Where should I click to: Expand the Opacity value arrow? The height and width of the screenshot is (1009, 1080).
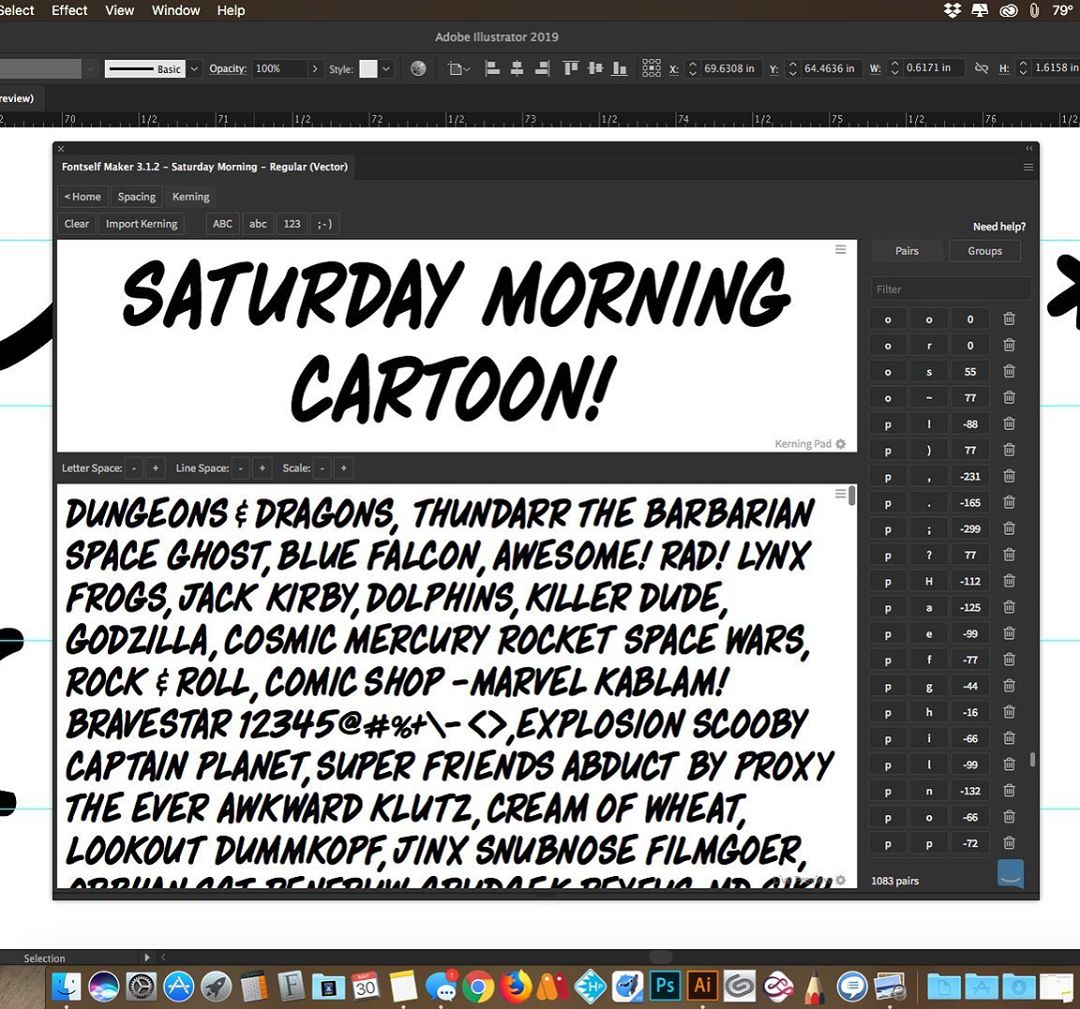315,68
